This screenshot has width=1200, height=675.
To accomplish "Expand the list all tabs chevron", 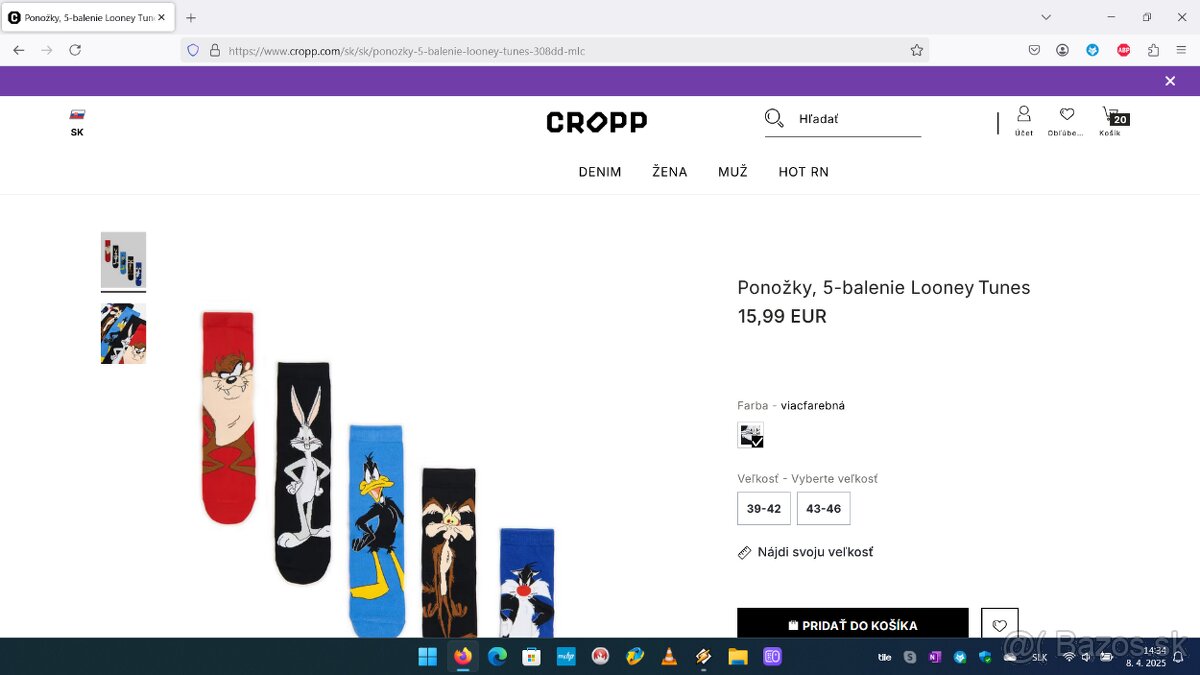I will pos(1046,17).
